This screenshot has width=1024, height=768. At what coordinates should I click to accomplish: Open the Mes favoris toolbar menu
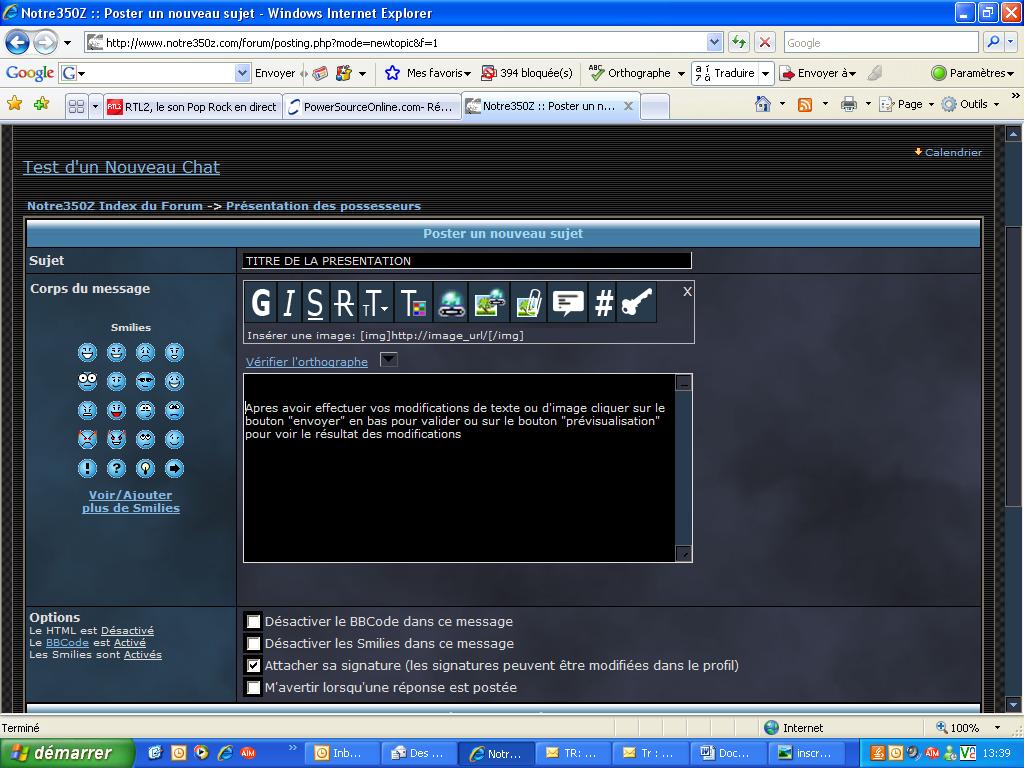(x=430, y=73)
